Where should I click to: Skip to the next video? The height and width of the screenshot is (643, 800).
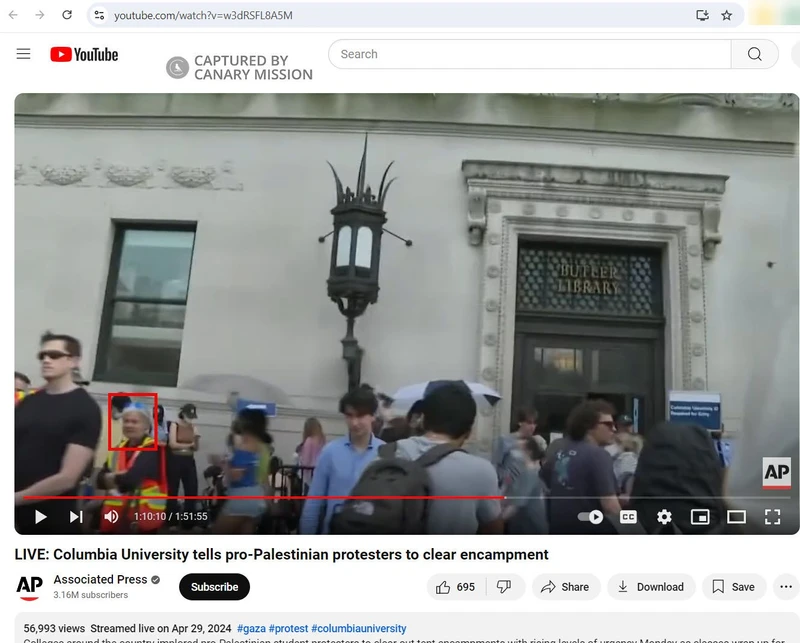tap(76, 517)
